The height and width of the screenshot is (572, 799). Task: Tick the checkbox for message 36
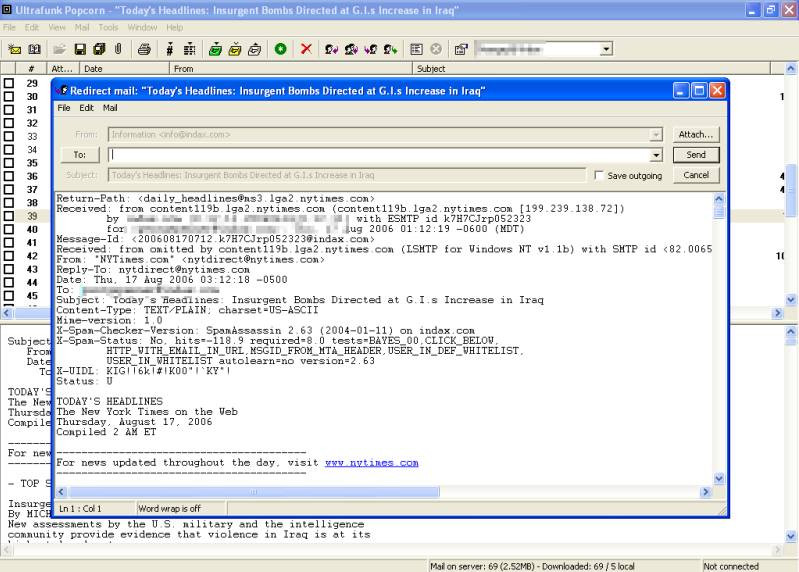point(9,176)
